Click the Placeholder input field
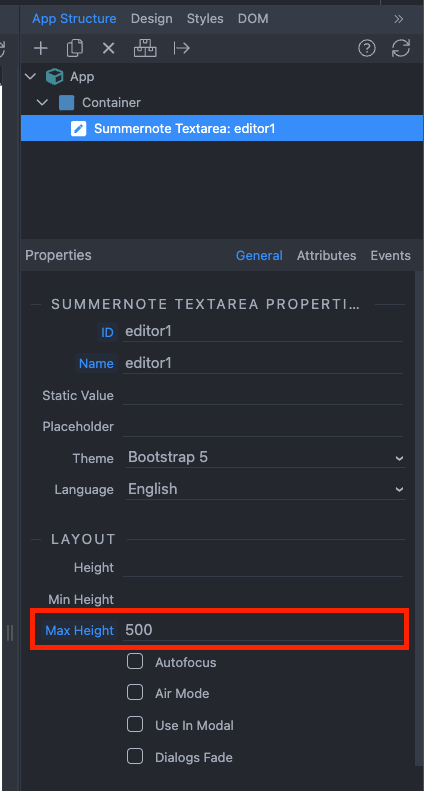Image resolution: width=424 pixels, height=791 pixels. (x=263, y=427)
